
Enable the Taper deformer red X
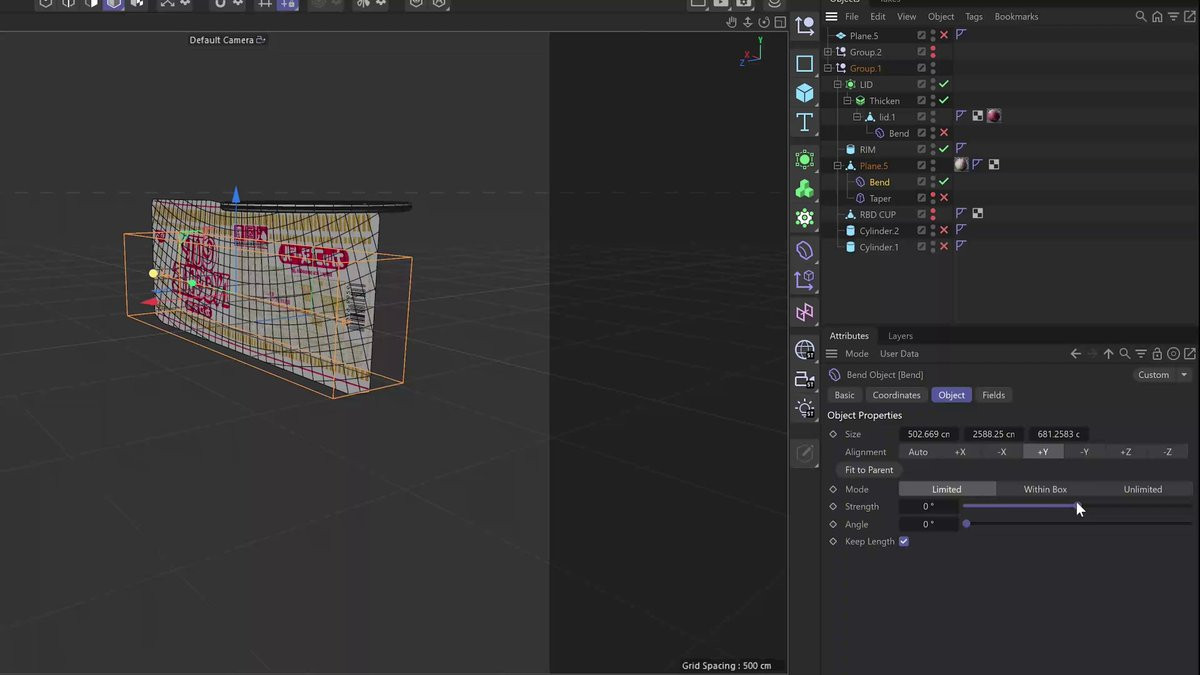coord(943,198)
